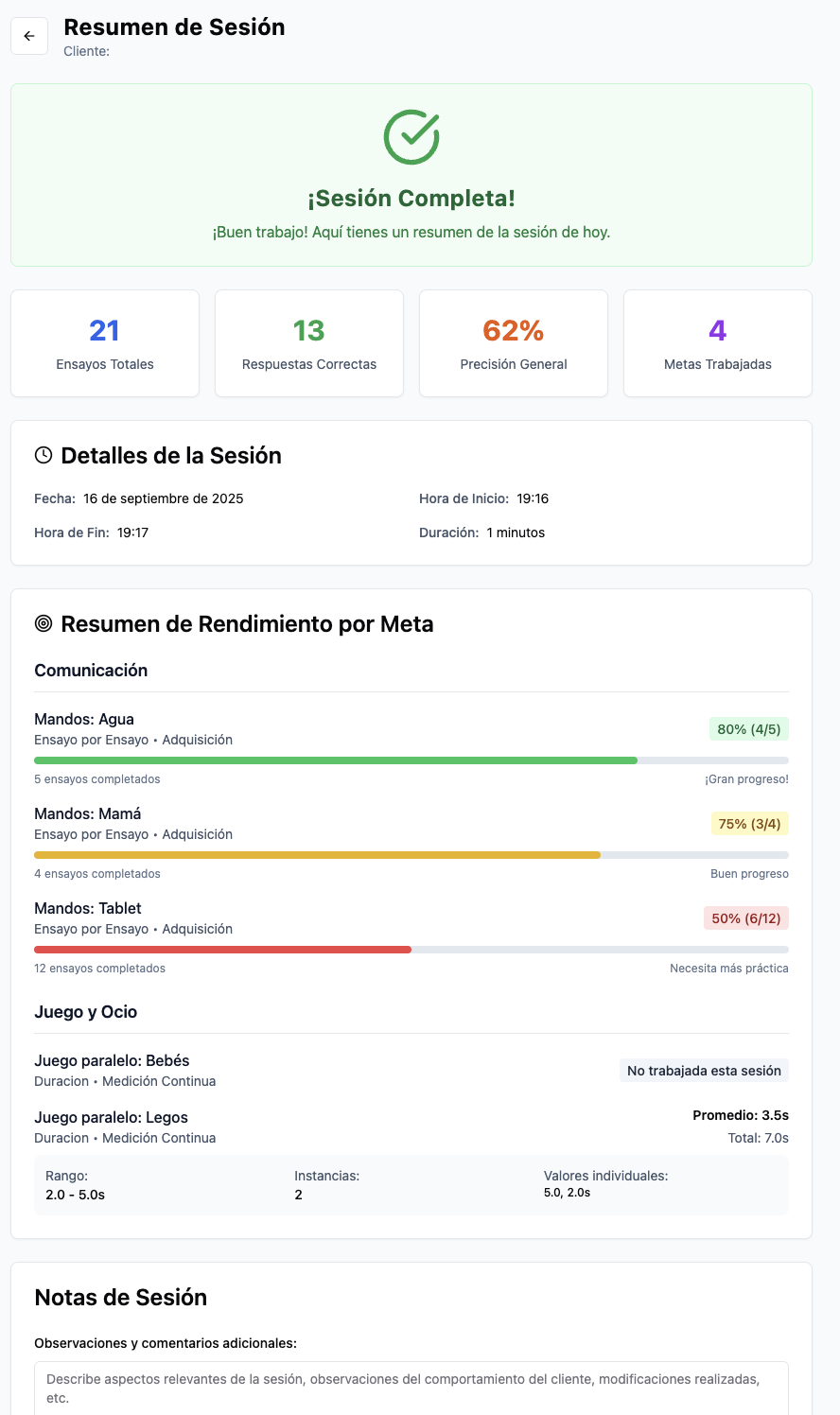The height and width of the screenshot is (1415, 840).
Task: Click the Comunicación category heading
Action: coord(91,671)
